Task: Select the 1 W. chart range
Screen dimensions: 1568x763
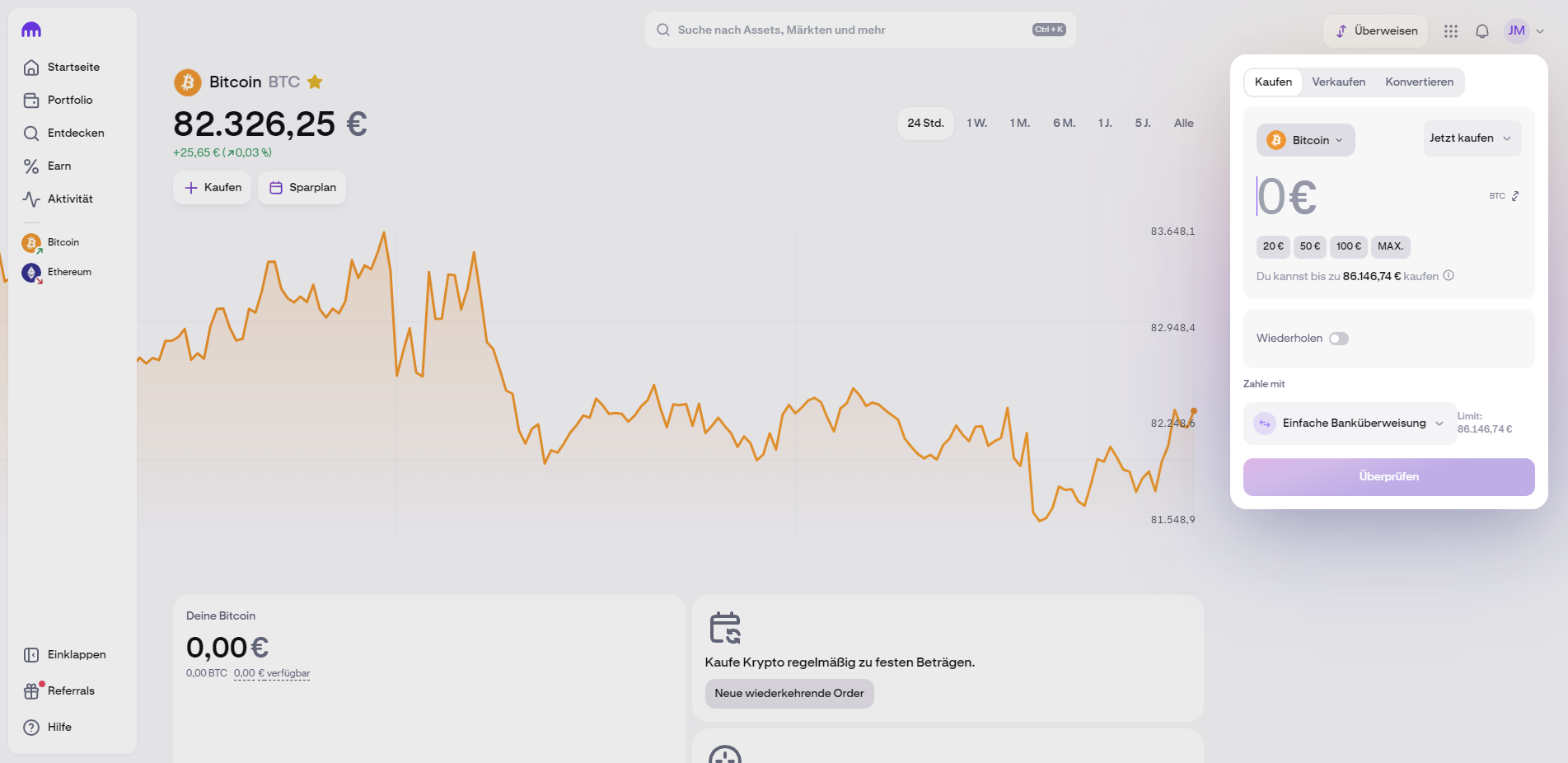Action: pos(976,123)
